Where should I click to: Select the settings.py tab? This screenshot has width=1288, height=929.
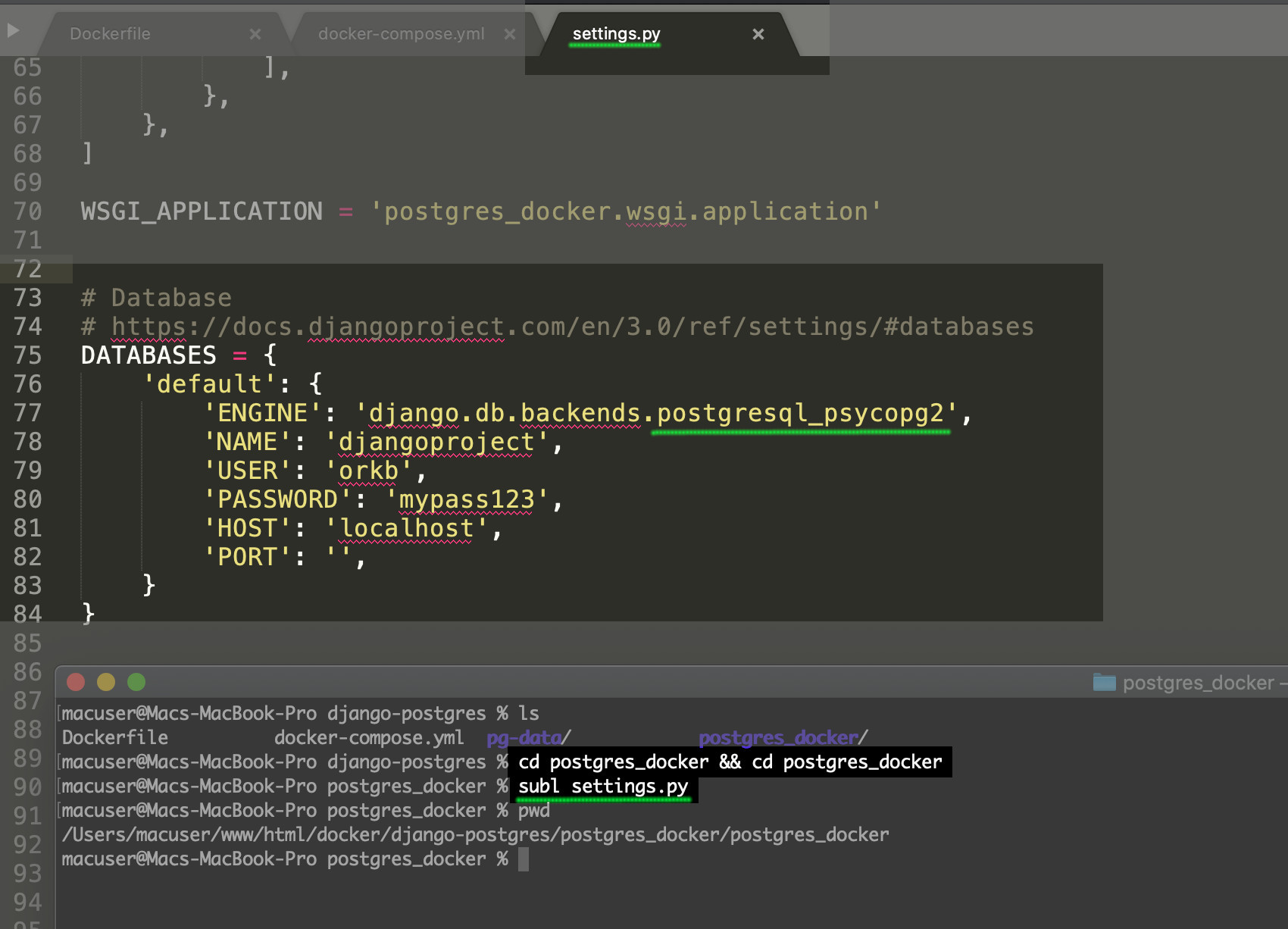[x=615, y=33]
